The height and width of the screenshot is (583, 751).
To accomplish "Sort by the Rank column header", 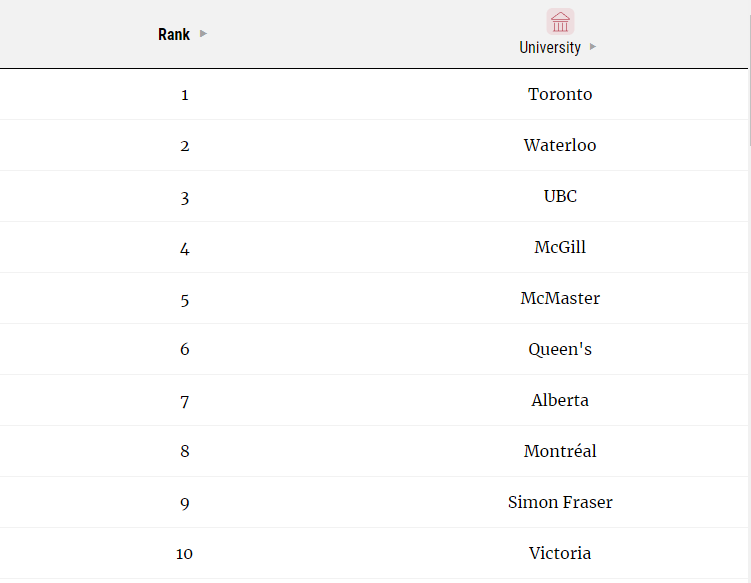I will coord(174,35).
